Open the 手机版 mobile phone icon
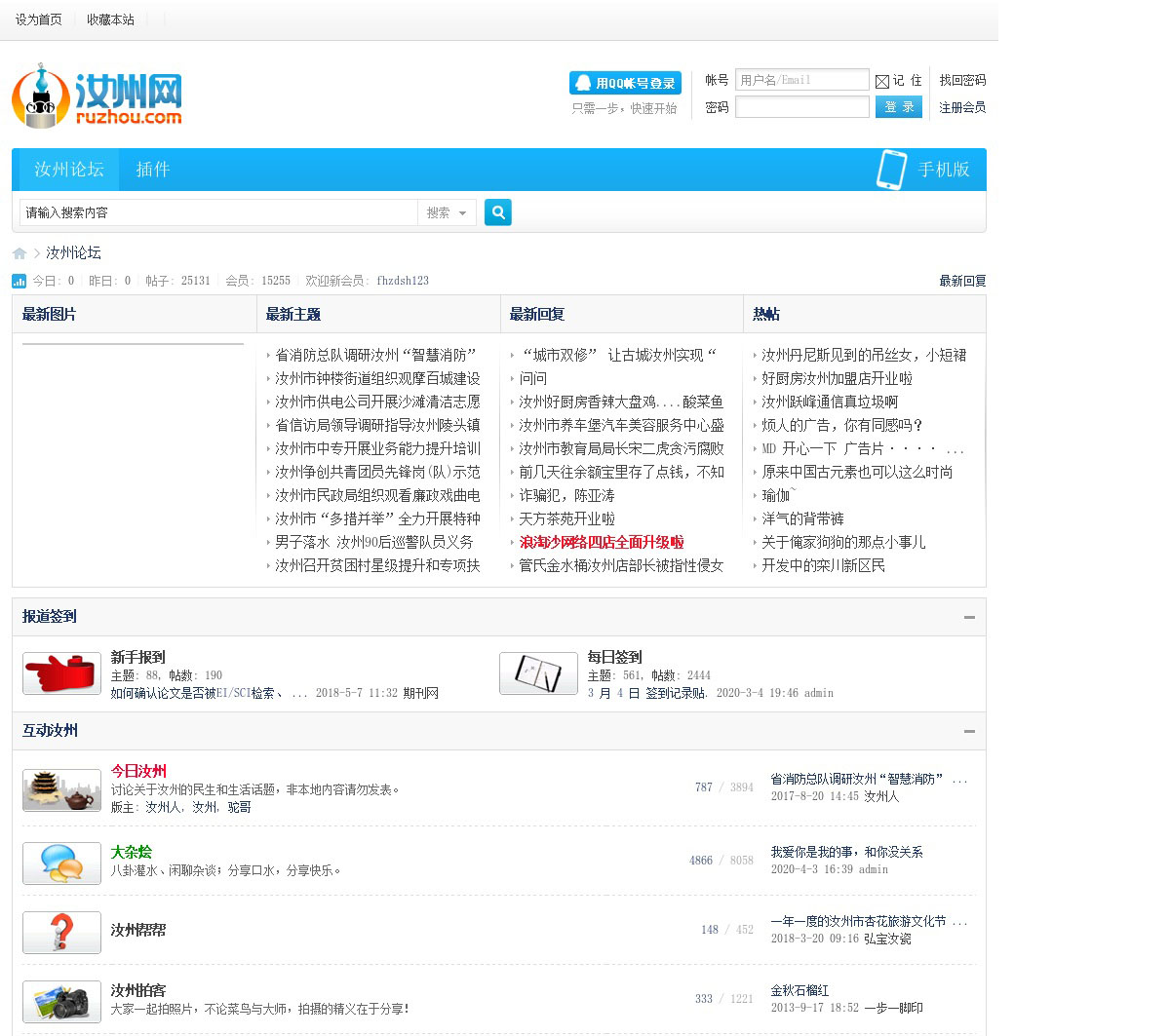This screenshot has height=1036, width=1170. click(891, 170)
